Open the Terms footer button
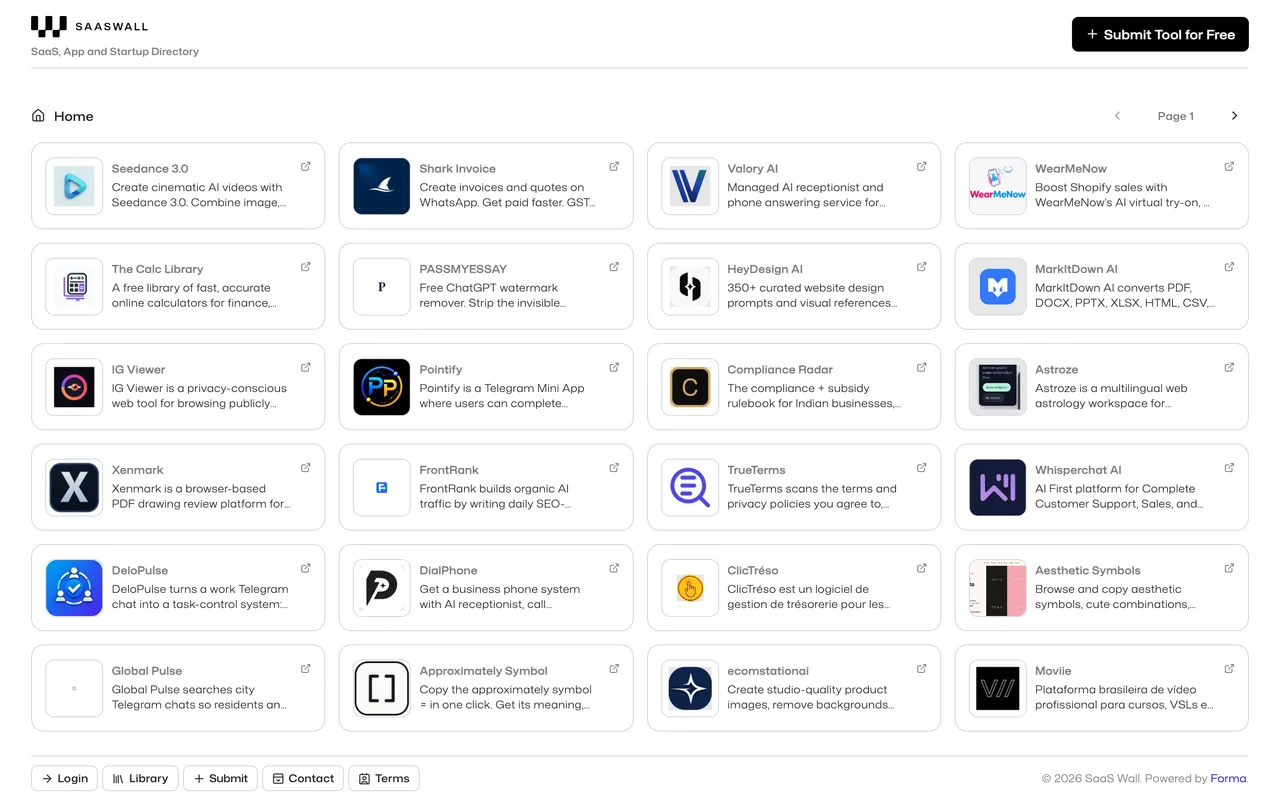Viewport: 1280px width, 800px height. [x=384, y=779]
